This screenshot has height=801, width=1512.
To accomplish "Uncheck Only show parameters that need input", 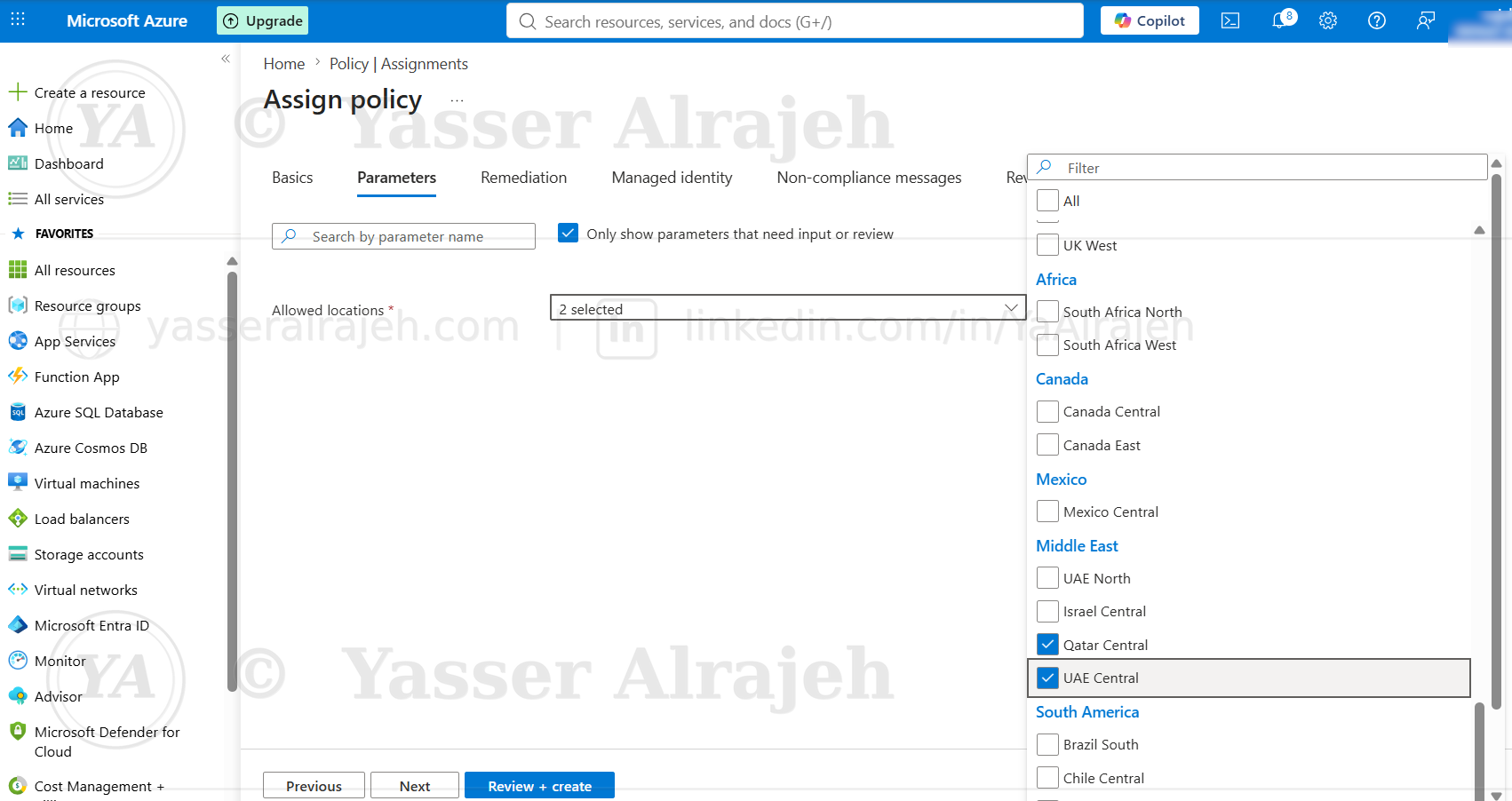I will (x=569, y=233).
